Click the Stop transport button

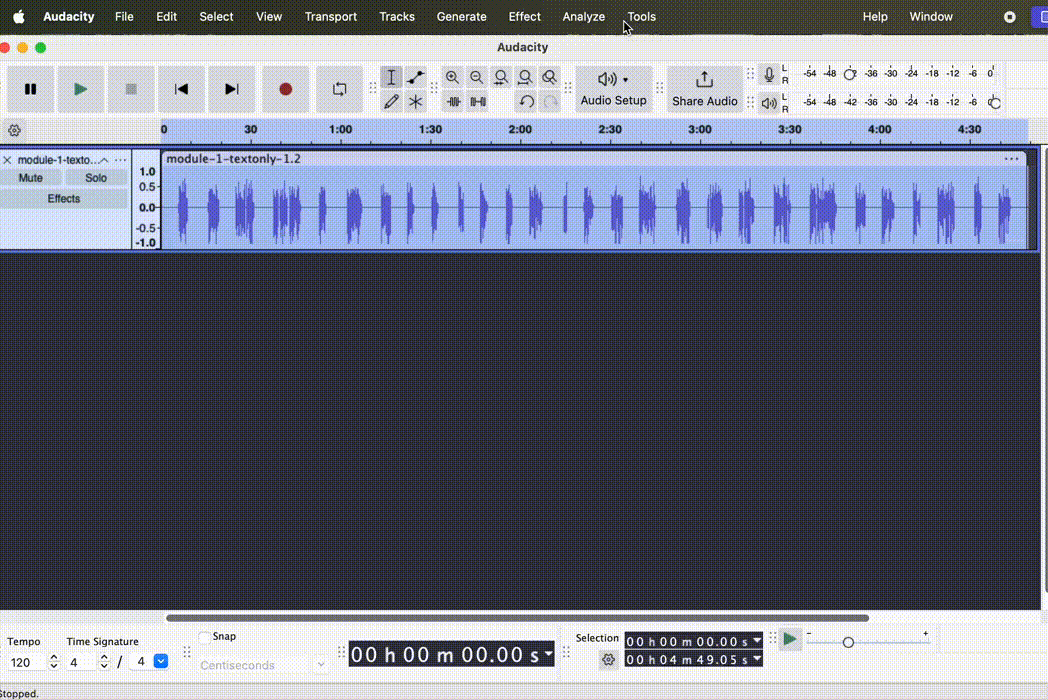pyautogui.click(x=131, y=89)
